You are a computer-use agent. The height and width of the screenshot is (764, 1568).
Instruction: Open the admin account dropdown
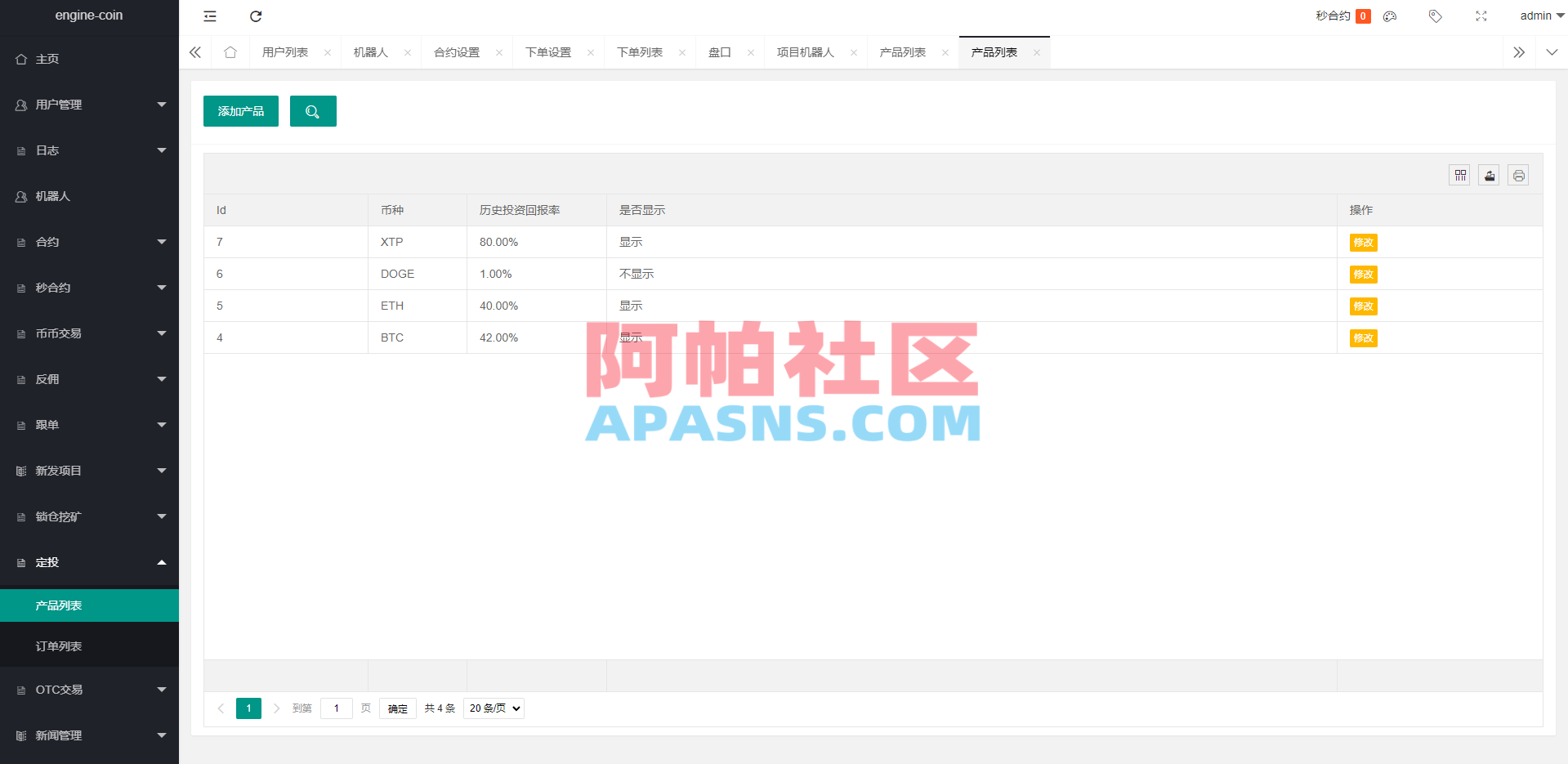(x=1539, y=16)
